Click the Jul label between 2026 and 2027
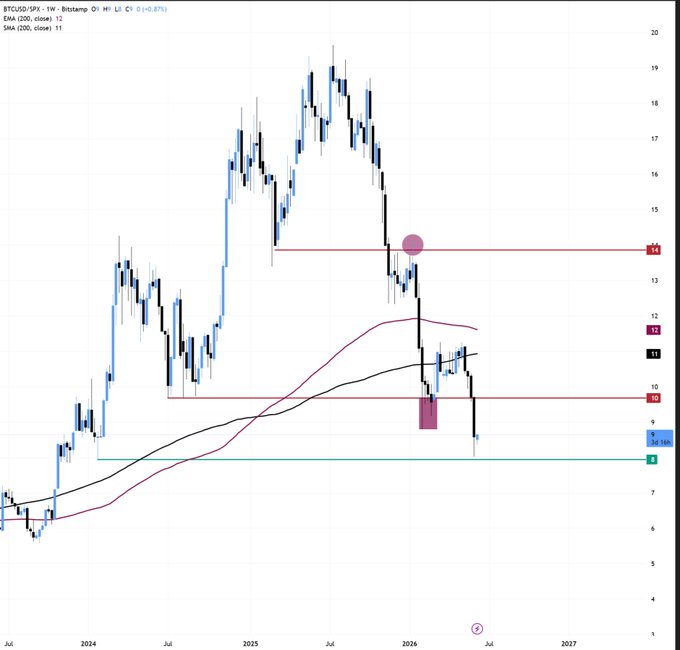The height and width of the screenshot is (650, 680). click(489, 643)
